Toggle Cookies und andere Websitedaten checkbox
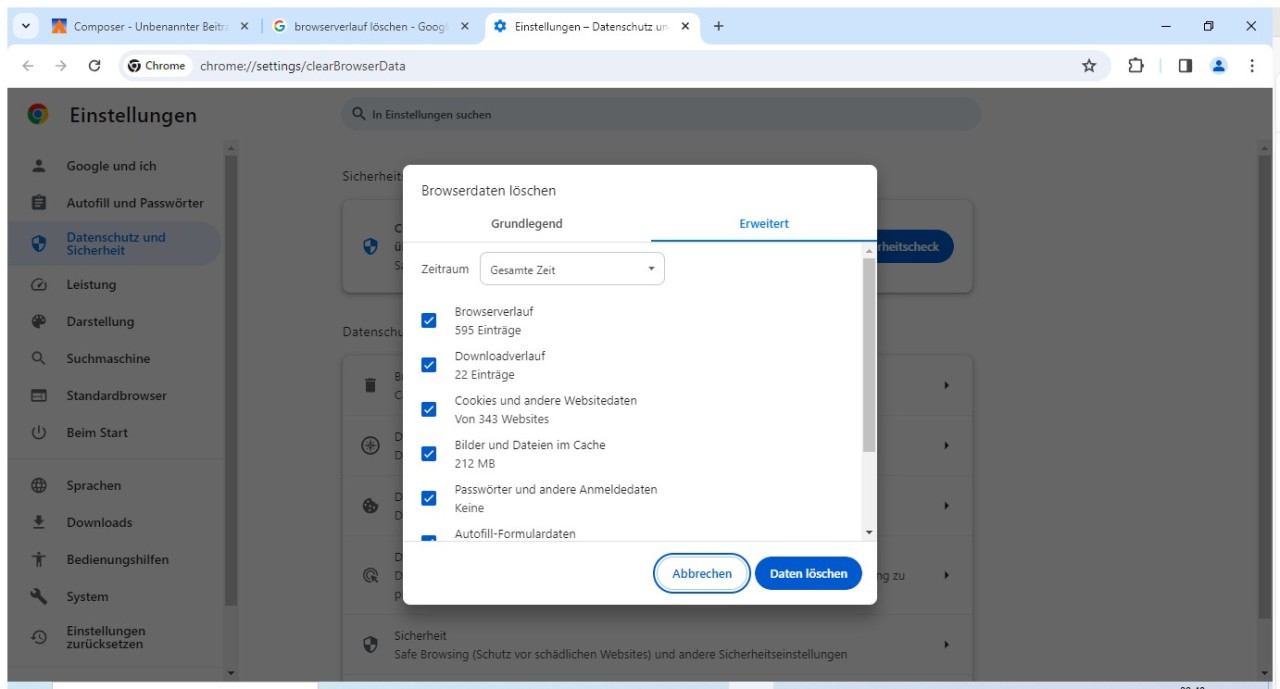The height and width of the screenshot is (689, 1280). 429,410
